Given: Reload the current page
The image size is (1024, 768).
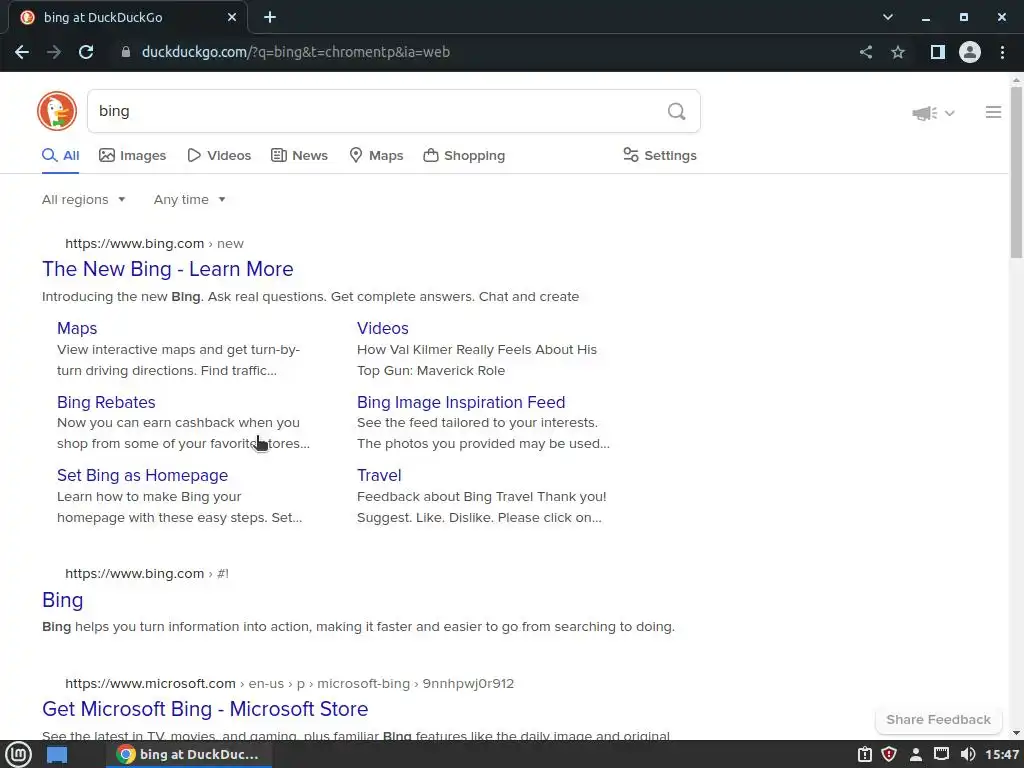Looking at the screenshot, I should [x=86, y=52].
